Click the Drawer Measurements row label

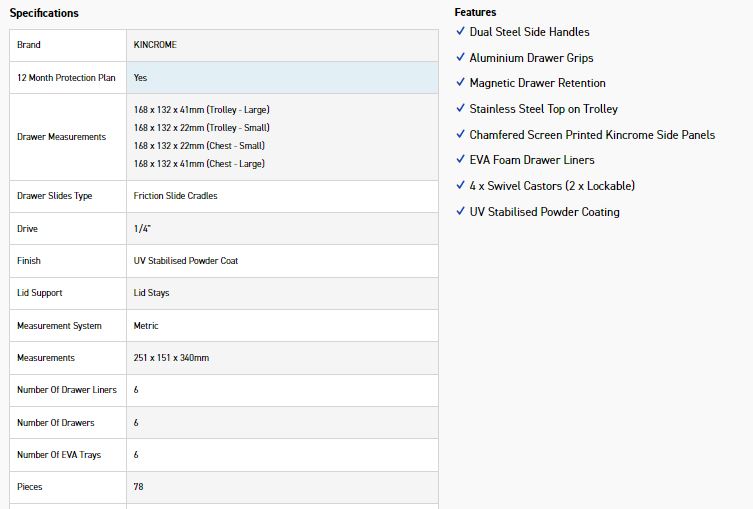(61, 137)
